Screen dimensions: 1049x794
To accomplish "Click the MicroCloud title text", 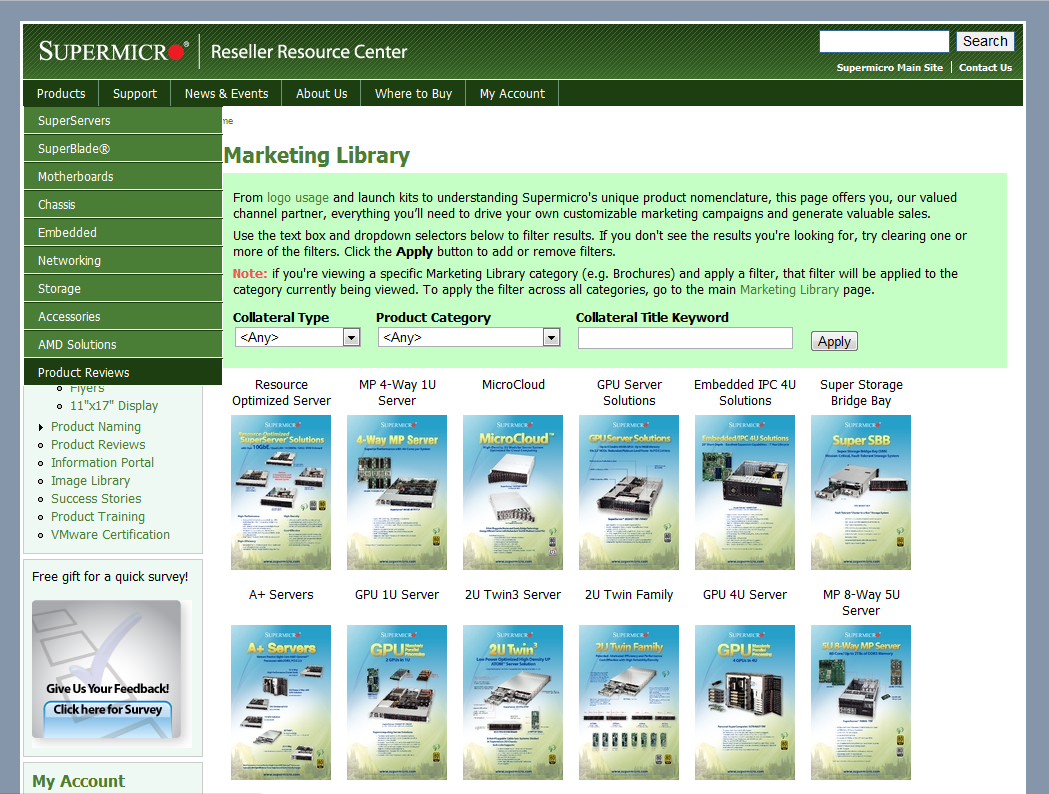I will coord(513,385).
